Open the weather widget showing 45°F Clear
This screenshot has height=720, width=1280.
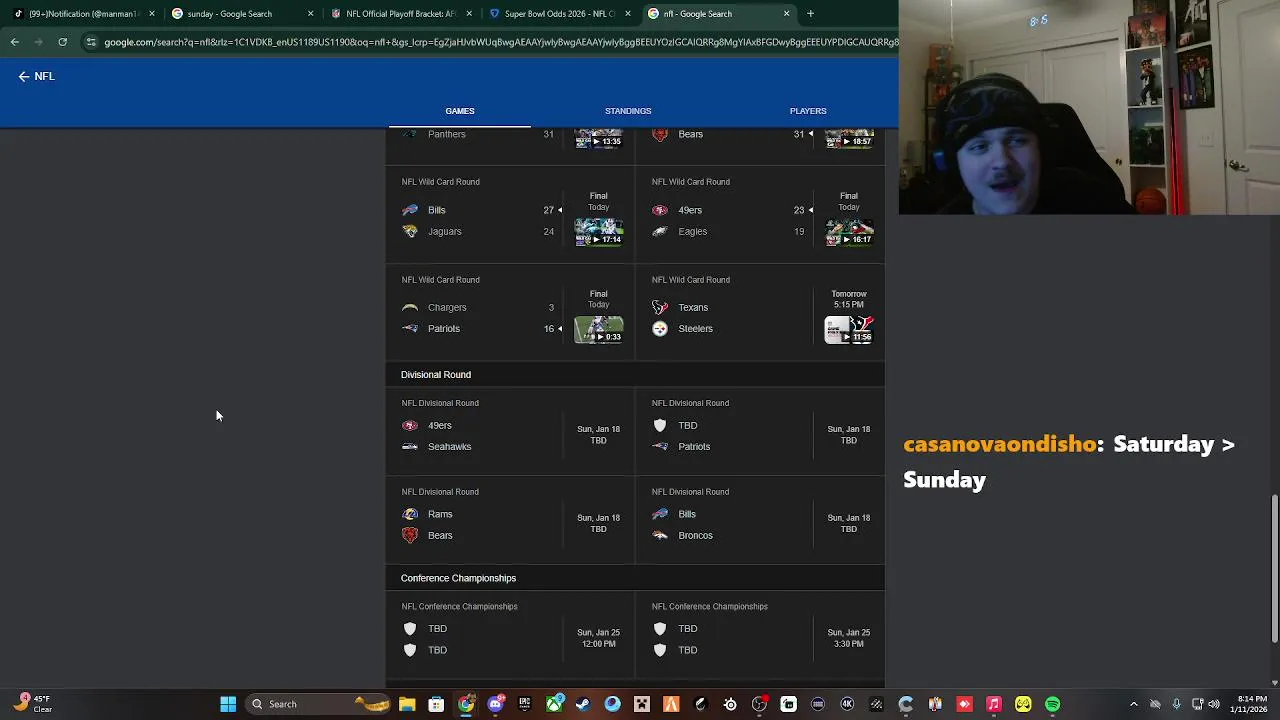[33, 704]
